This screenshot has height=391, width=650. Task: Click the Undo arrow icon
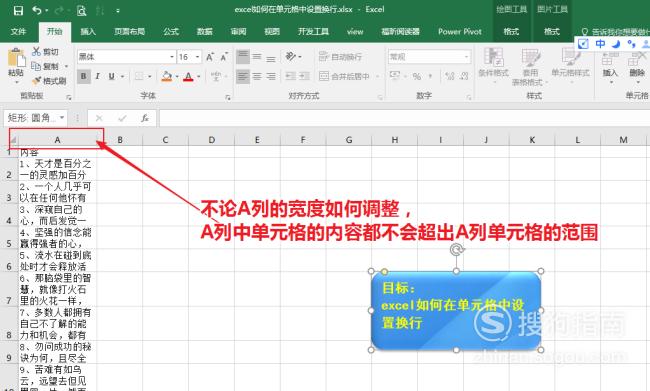point(37,10)
